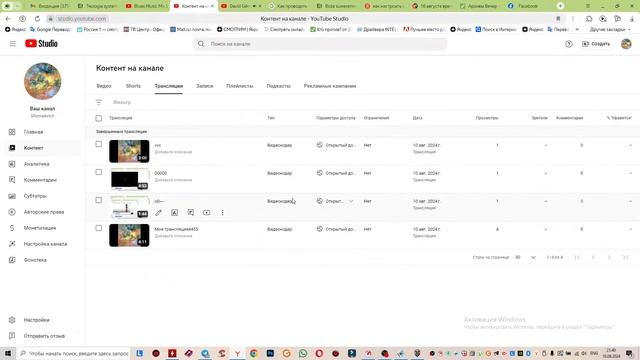Open three-dot options menu on hovered row
640x360 pixels.
click(x=222, y=213)
